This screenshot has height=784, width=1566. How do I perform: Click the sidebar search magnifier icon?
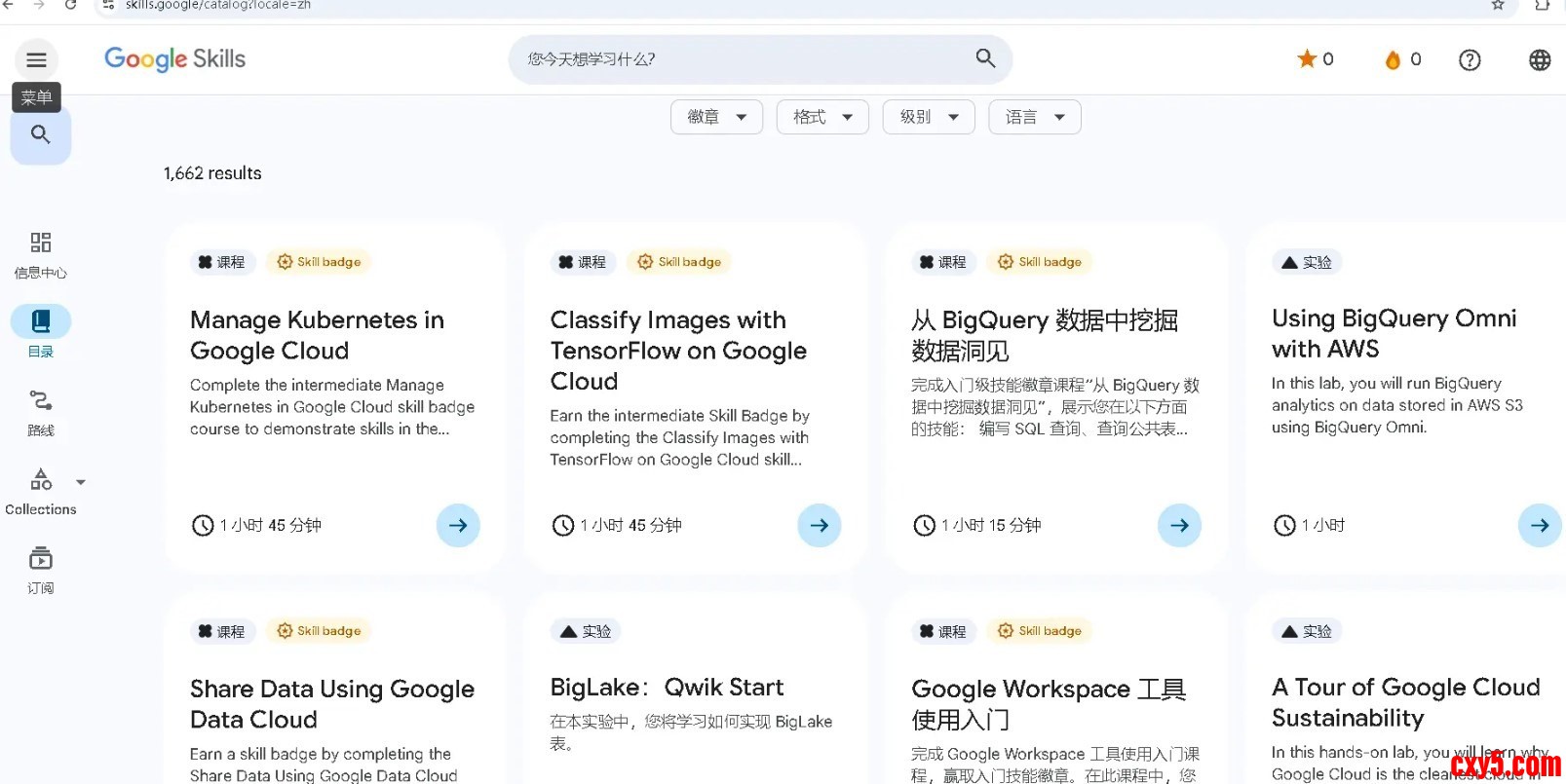(x=40, y=135)
